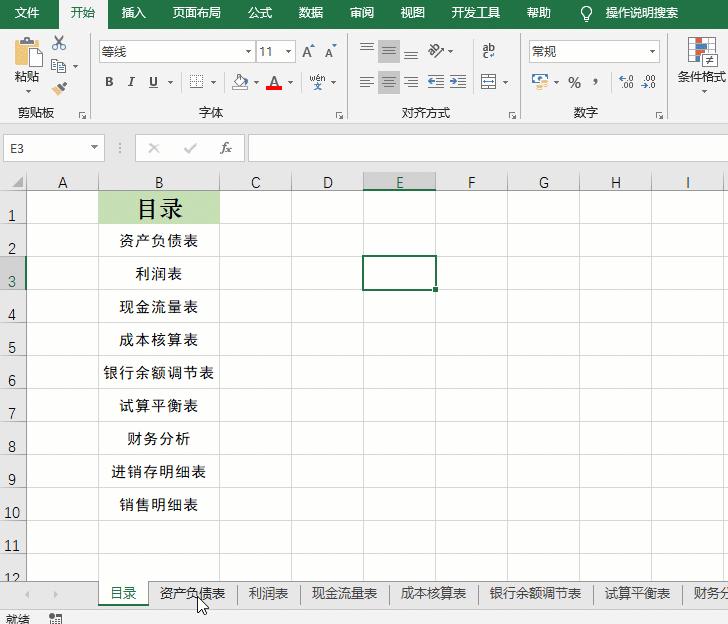728x624 pixels.
Task: Decrease font size with small A icon
Action: coord(331,52)
